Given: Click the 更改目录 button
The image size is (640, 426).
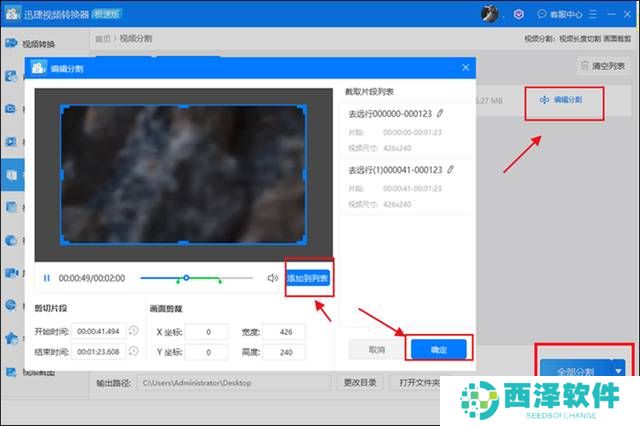Looking at the screenshot, I should click(x=360, y=382).
